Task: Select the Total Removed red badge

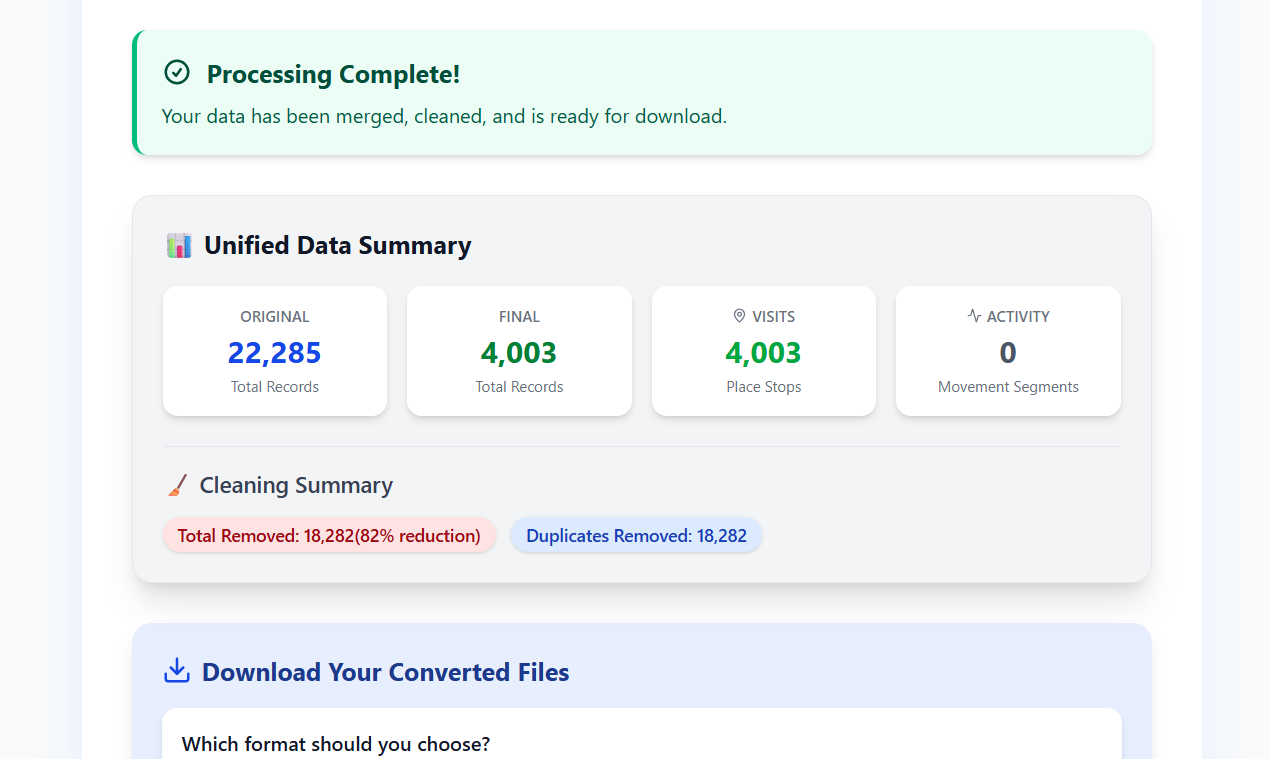Action: pyautogui.click(x=329, y=535)
